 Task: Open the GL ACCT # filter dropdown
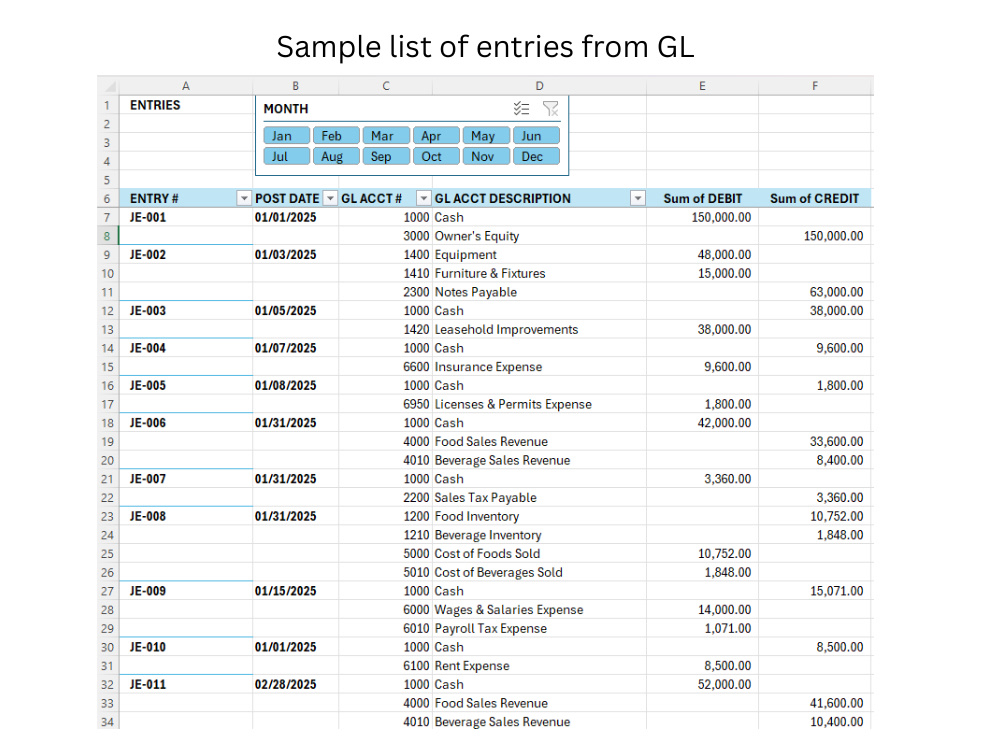pos(423,198)
